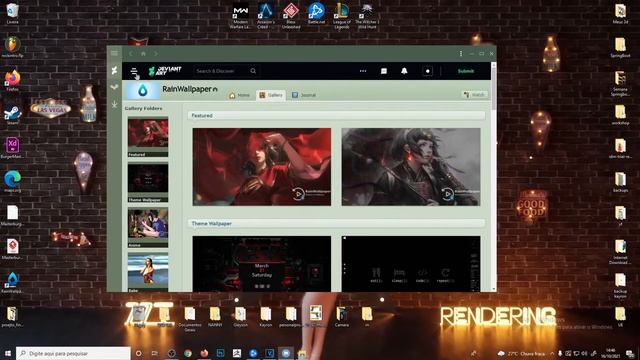
Task: Open the RainWallpaper sidebar menu icon
Action: coord(114,53)
